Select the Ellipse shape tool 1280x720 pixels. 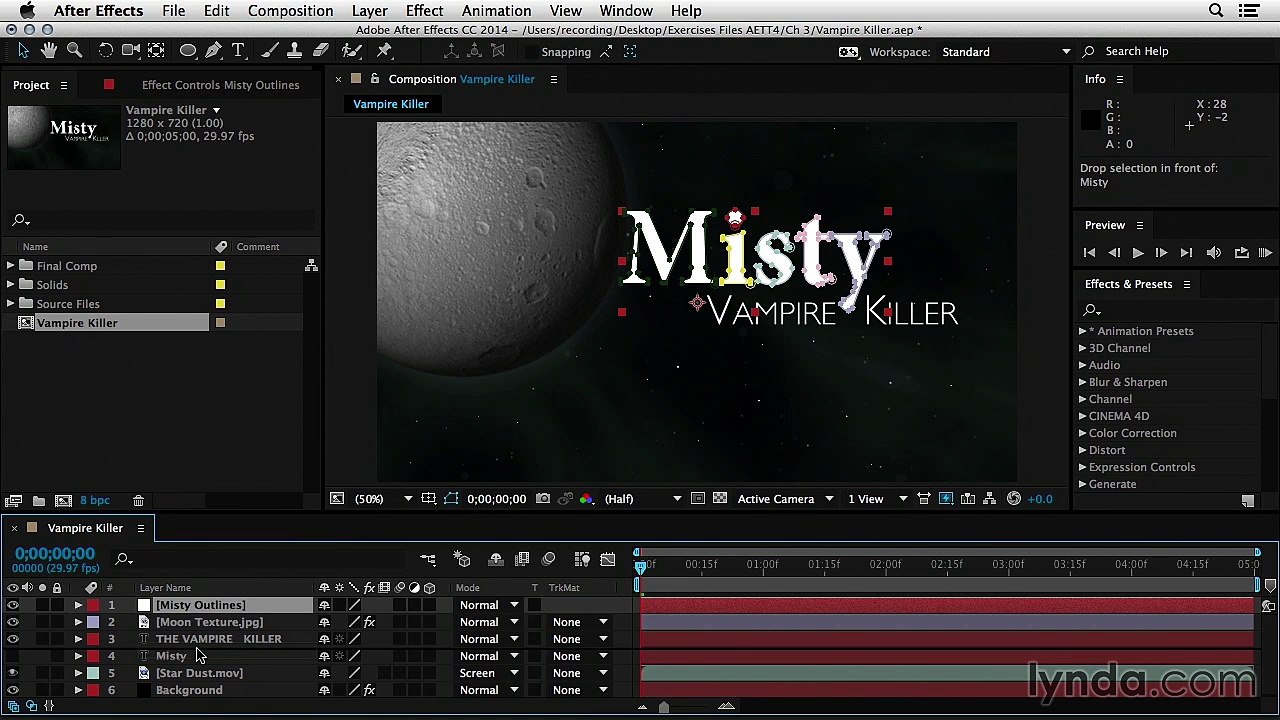188,51
